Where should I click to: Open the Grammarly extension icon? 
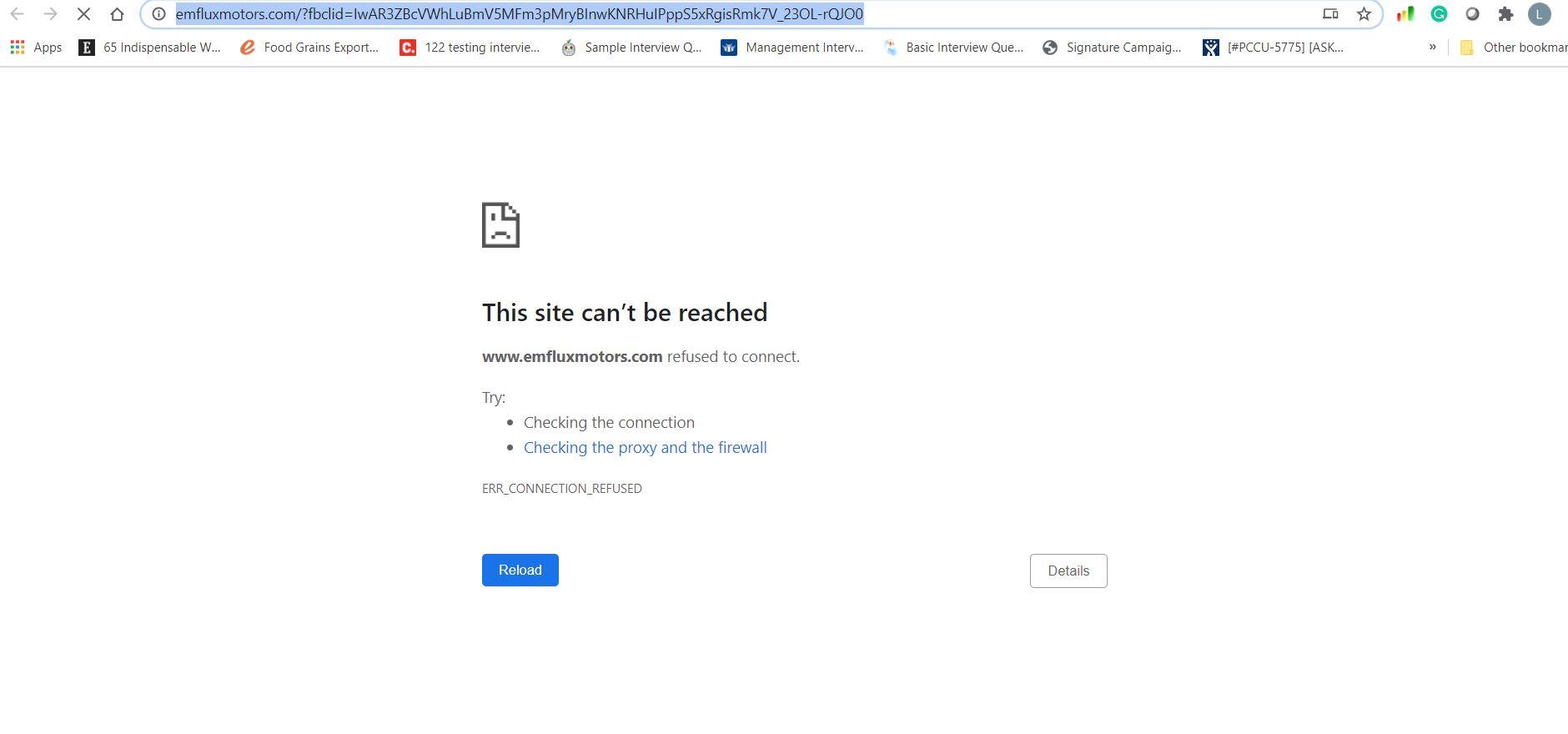[1439, 14]
